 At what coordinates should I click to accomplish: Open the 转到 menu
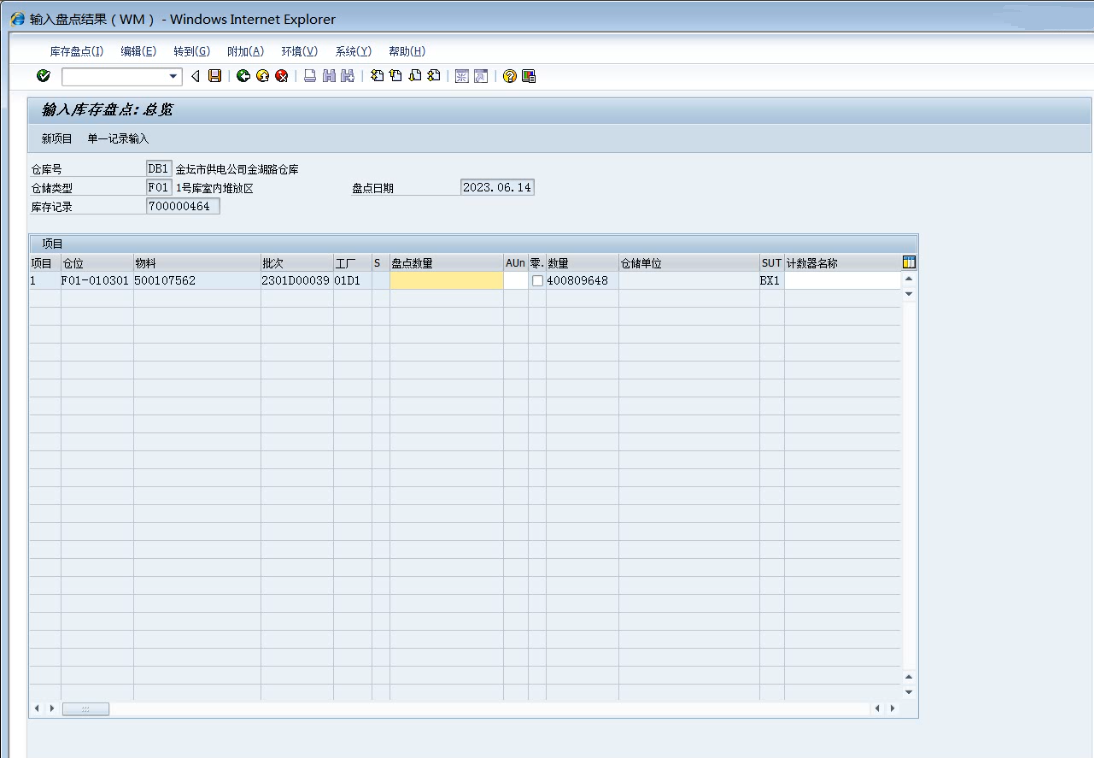click(190, 51)
